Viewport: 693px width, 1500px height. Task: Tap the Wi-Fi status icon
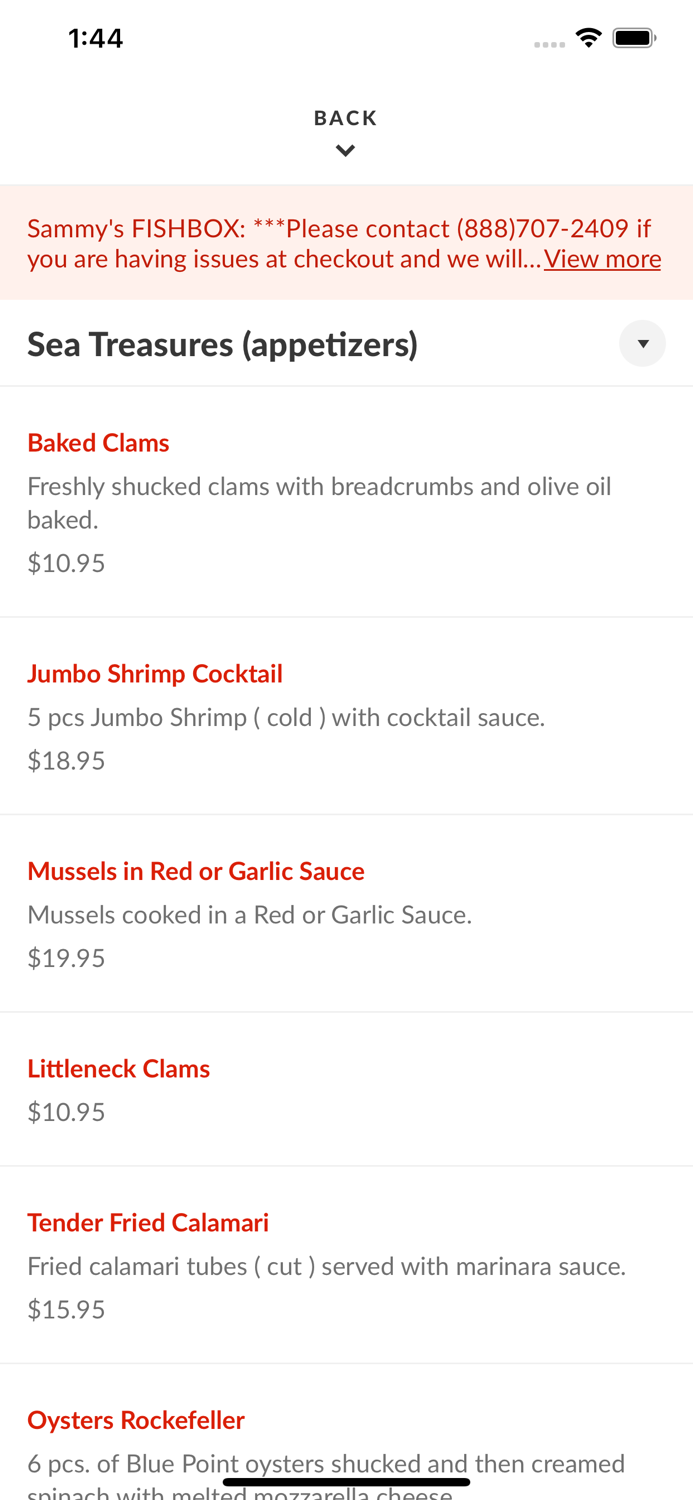tap(589, 36)
